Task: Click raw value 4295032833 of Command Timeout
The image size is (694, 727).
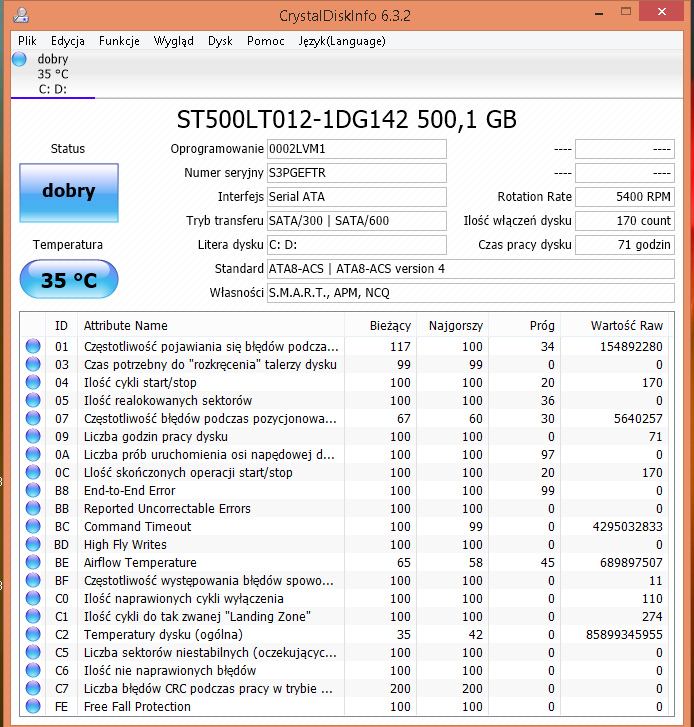Action: click(x=627, y=526)
